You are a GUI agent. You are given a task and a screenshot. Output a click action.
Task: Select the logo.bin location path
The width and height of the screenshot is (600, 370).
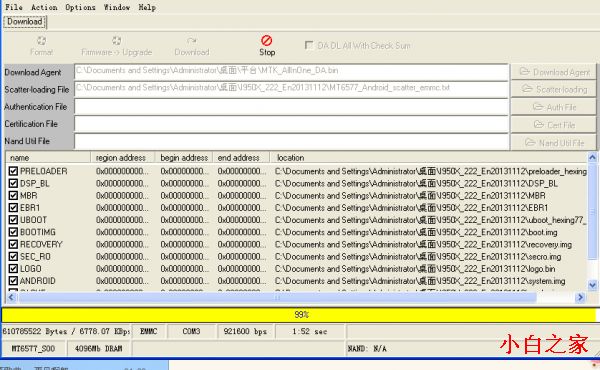tap(415, 269)
